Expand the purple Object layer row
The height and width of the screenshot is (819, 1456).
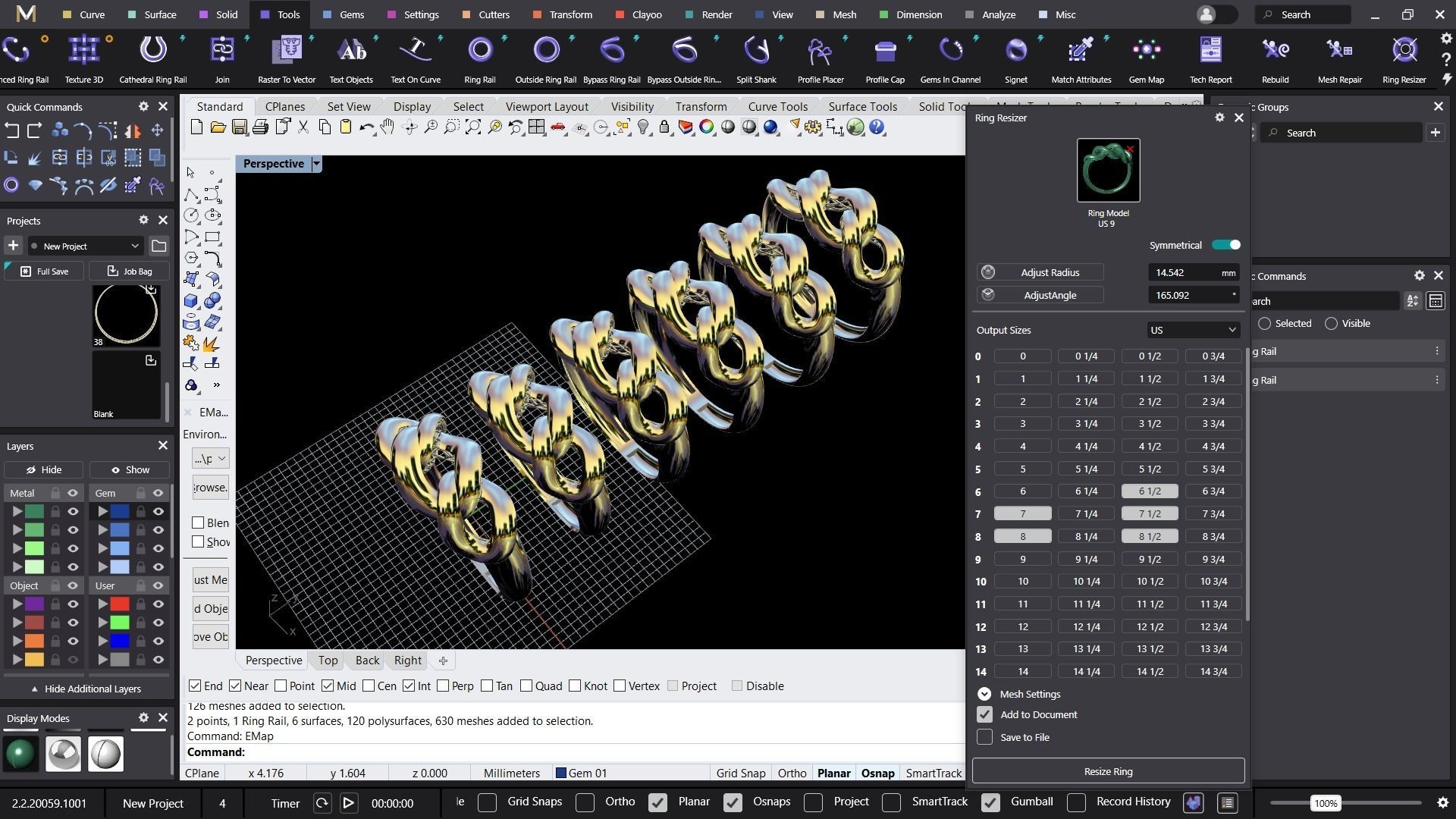click(x=17, y=604)
